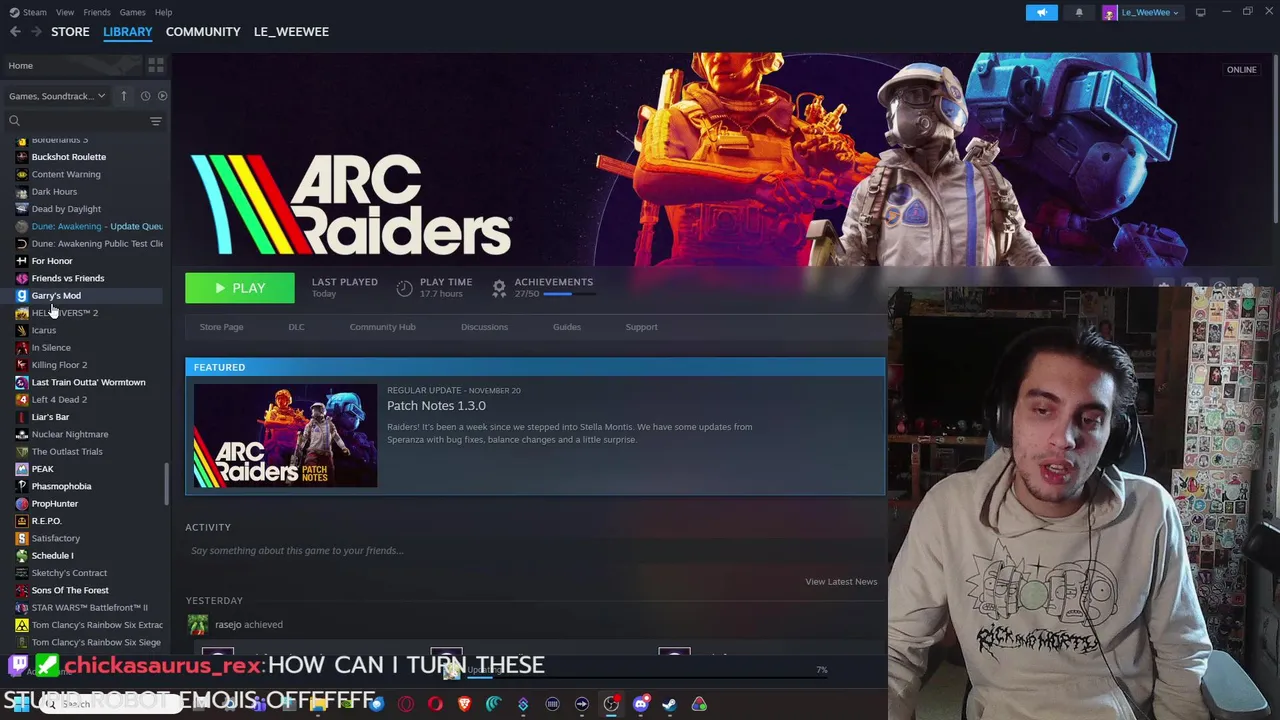
Task: Click rasejo's avatar in activity feed
Action: coord(198,625)
